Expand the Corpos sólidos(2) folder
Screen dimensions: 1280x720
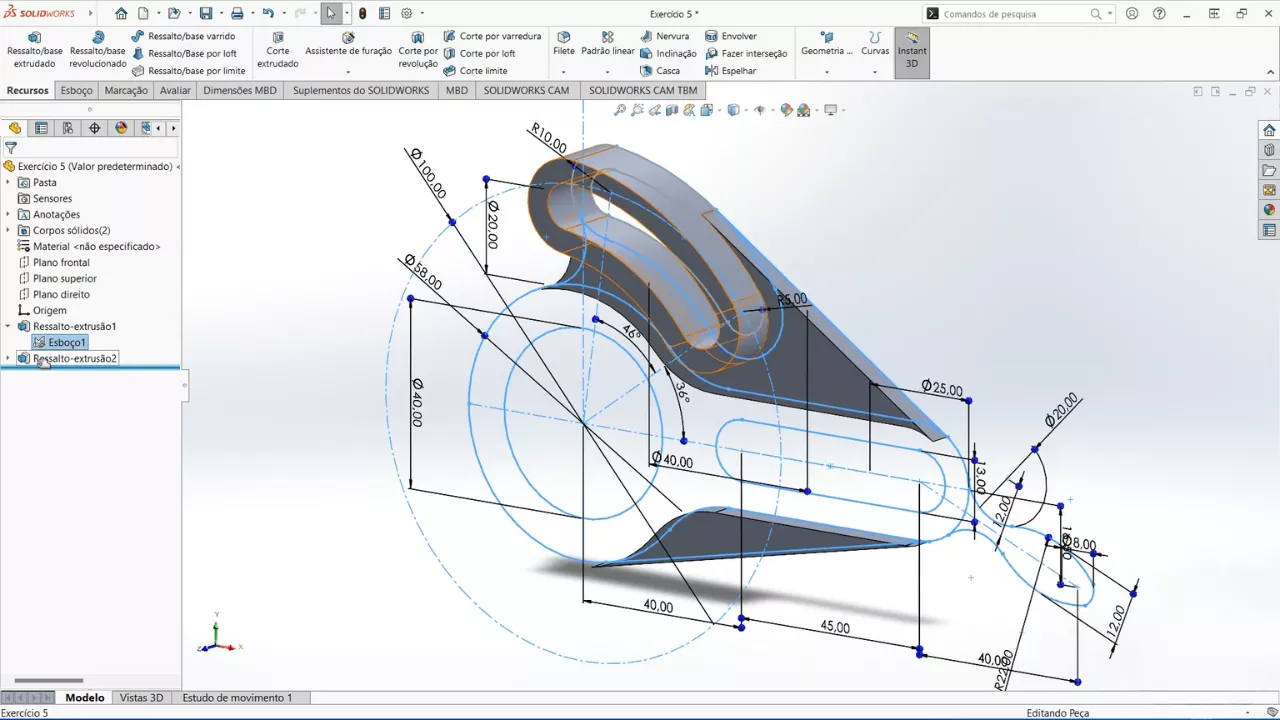point(8,230)
